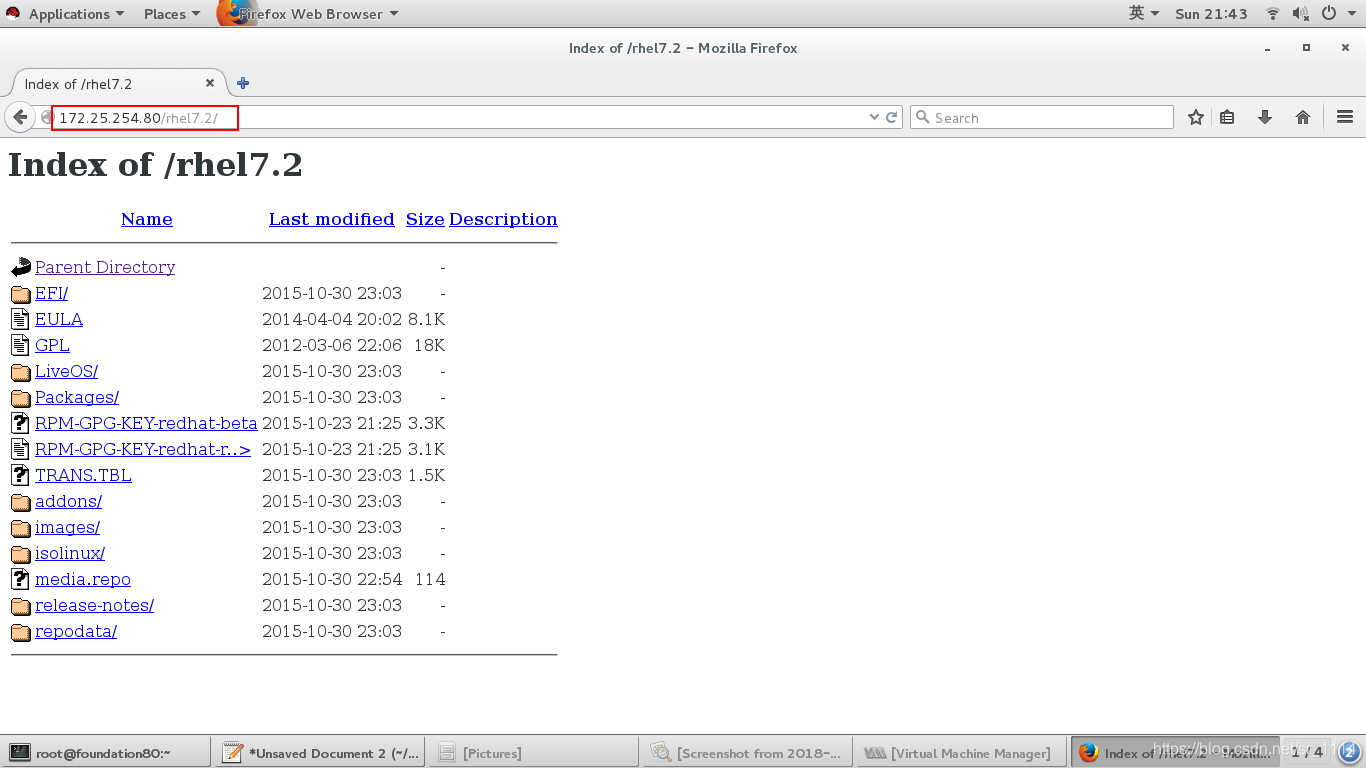The height and width of the screenshot is (768, 1366).
Task: Go to Firefox home page icon
Action: point(1303,117)
